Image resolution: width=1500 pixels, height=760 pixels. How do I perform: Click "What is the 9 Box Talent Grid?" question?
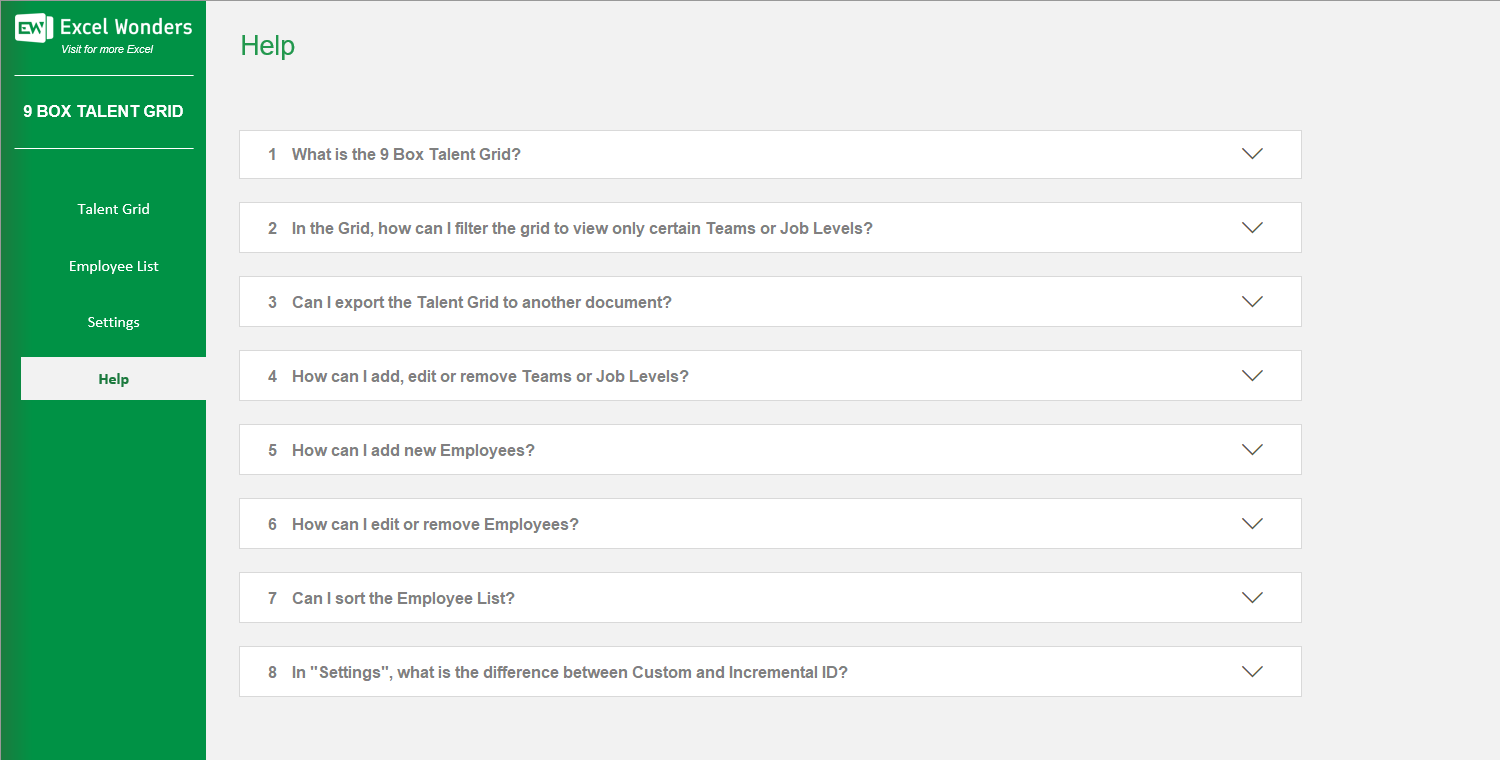tap(406, 155)
